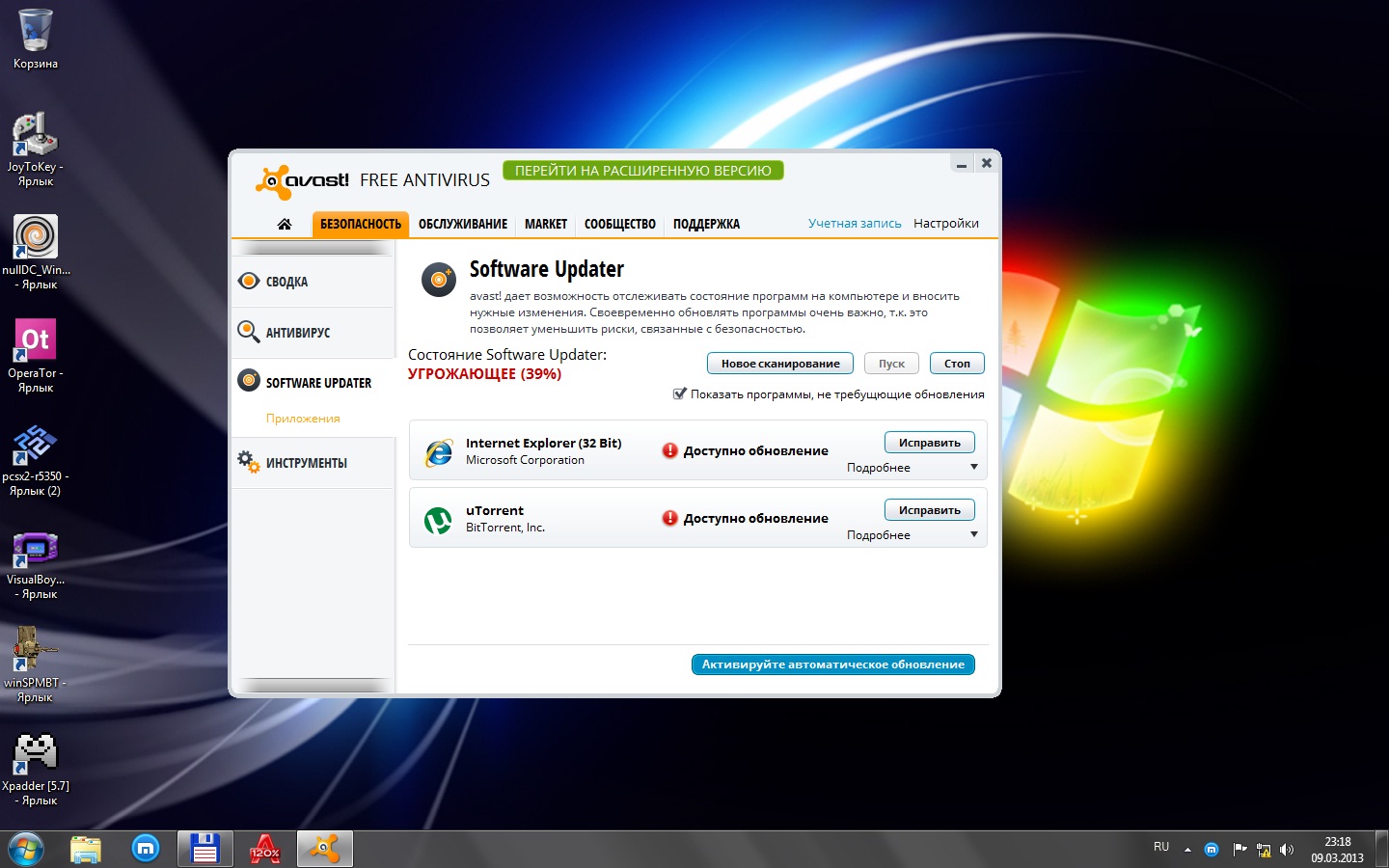Open the Windows Start menu
The image size is (1389, 868).
click(26, 850)
